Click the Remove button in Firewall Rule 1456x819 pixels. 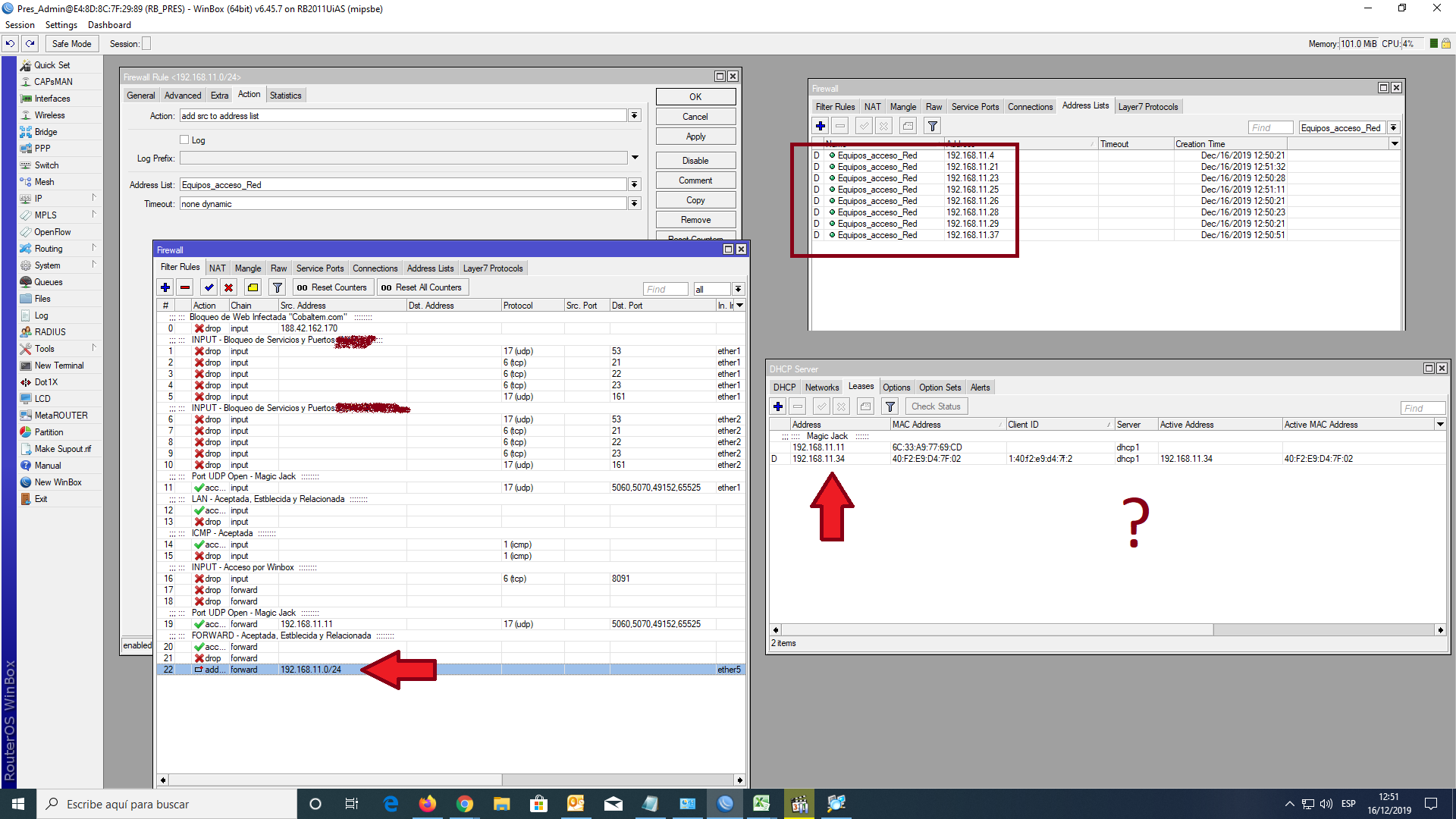[695, 220]
